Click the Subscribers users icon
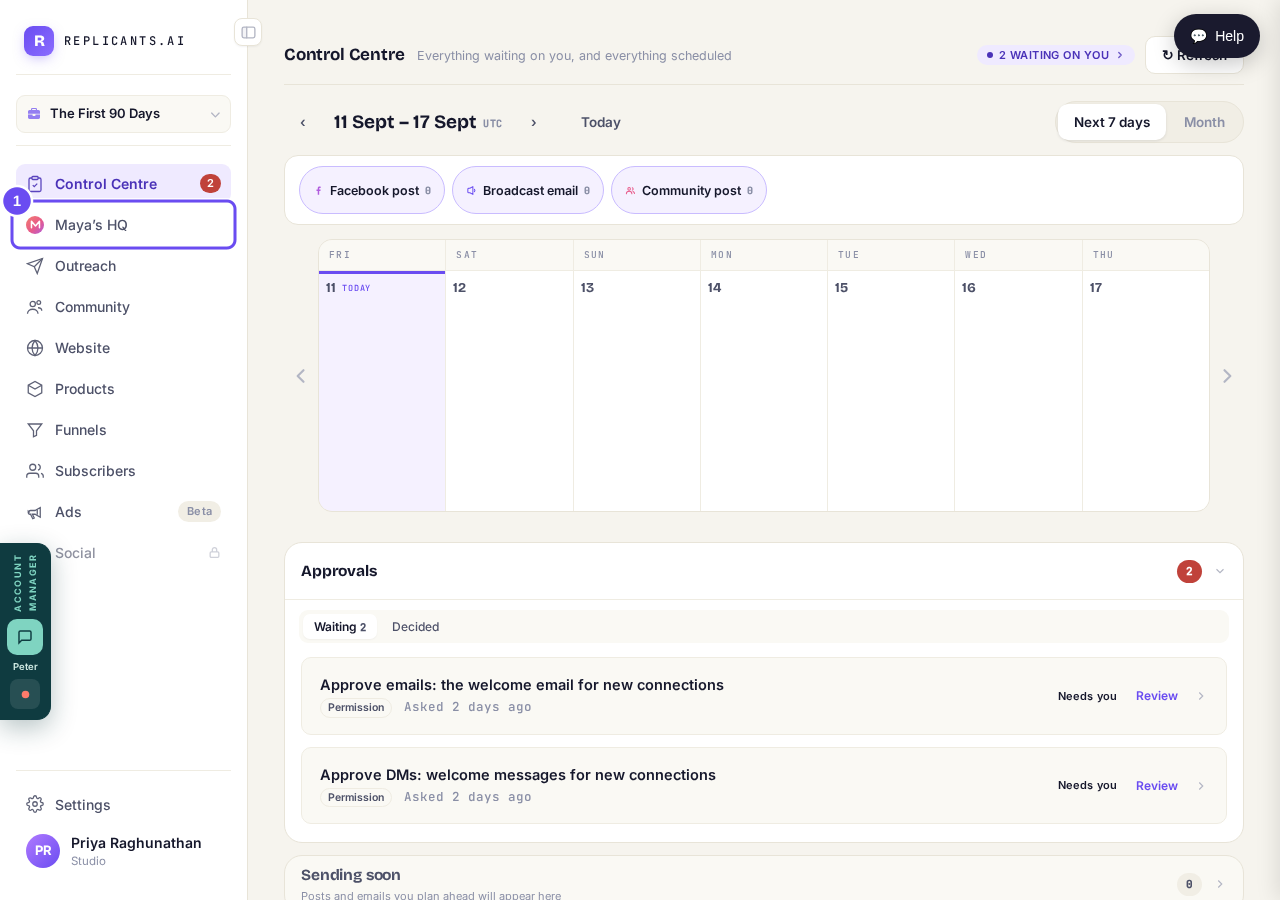 coord(35,471)
